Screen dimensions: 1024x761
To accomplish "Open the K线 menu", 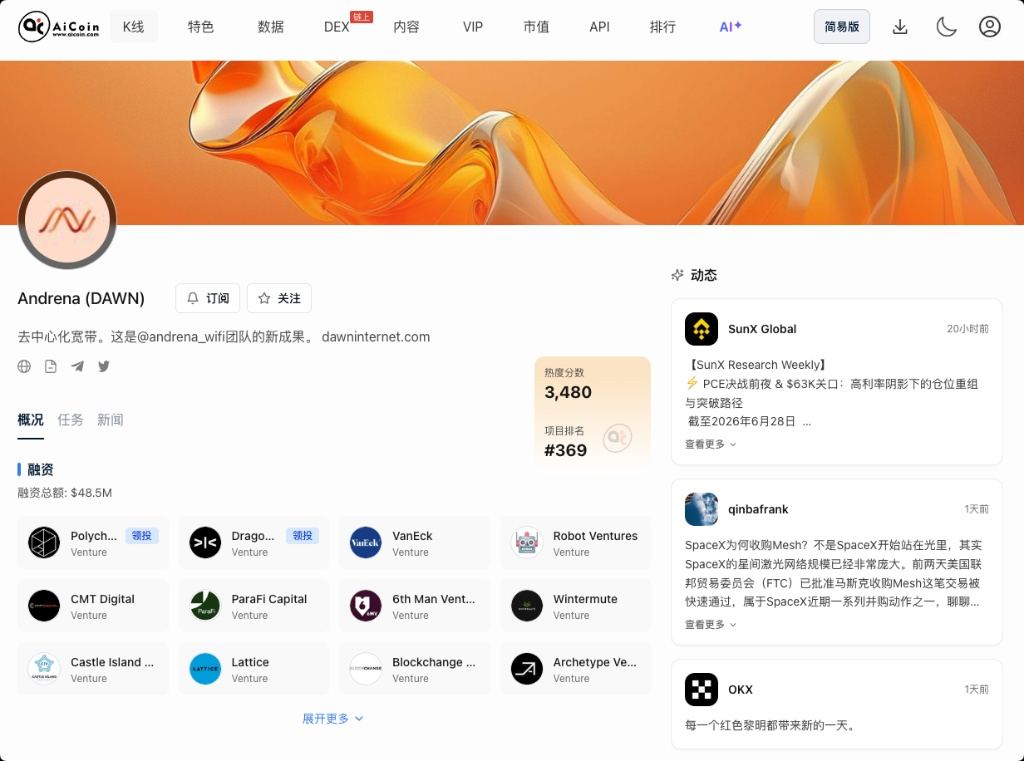I will coord(133,27).
